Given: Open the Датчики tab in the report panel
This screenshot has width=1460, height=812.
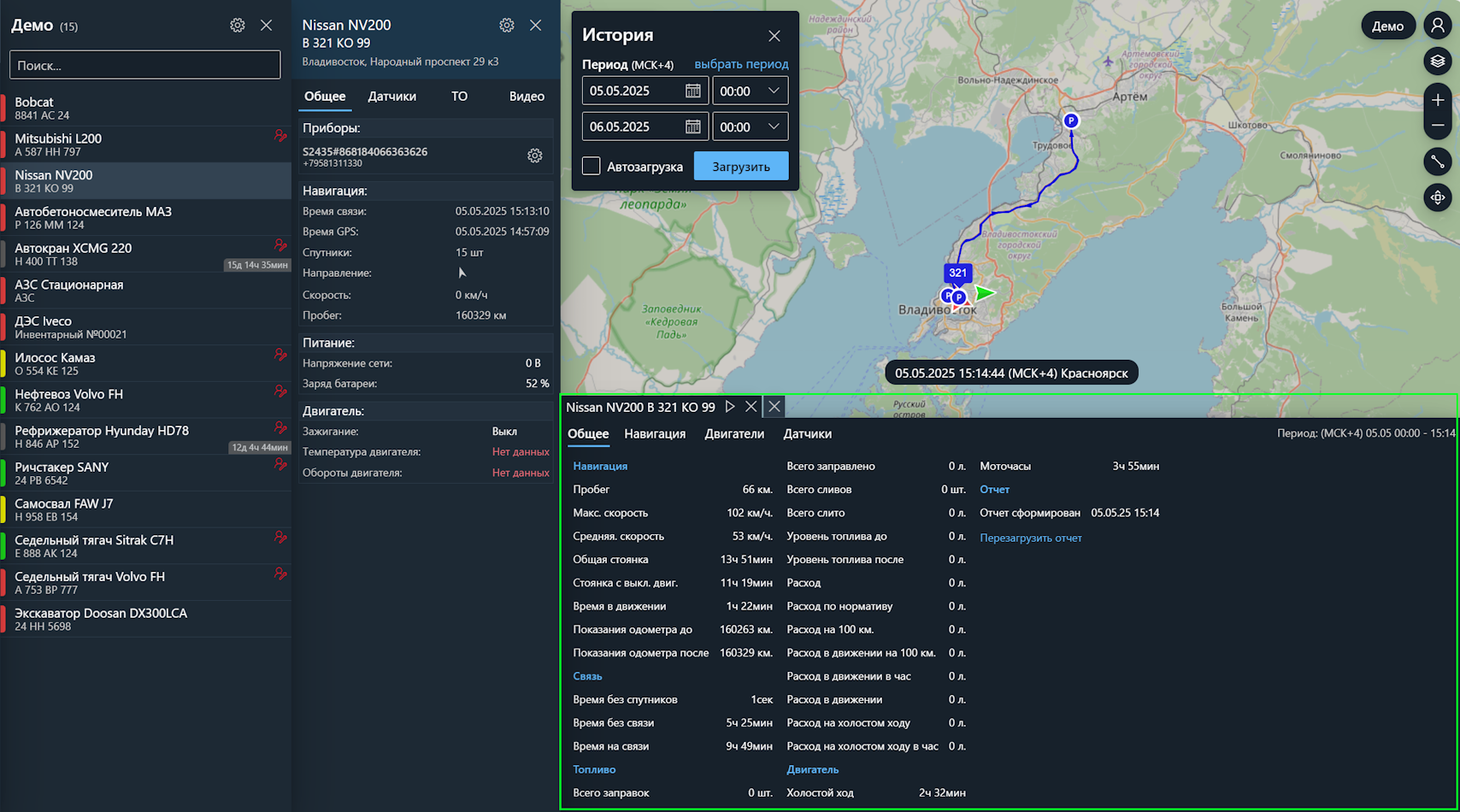Looking at the screenshot, I should pos(808,434).
